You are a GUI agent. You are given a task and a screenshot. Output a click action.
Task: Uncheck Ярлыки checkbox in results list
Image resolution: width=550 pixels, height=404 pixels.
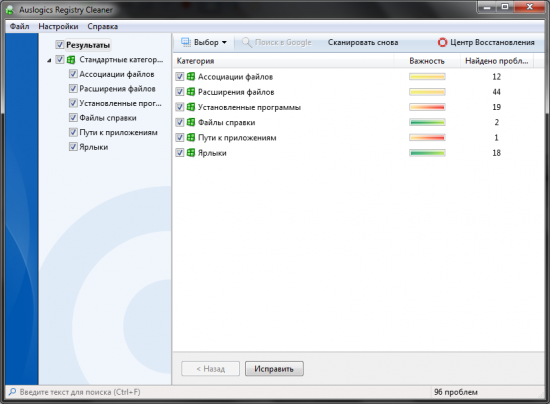(x=180, y=153)
